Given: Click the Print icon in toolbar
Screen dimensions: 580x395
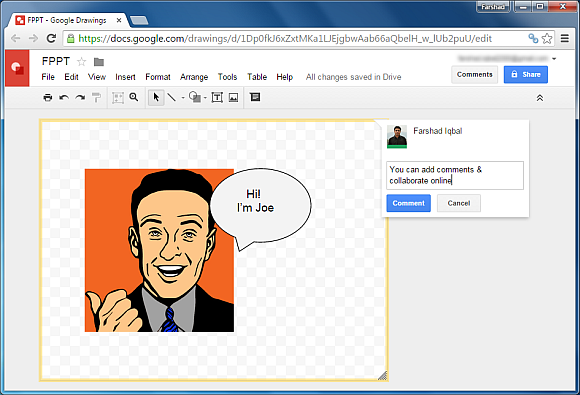Looking at the screenshot, I should [x=48, y=98].
